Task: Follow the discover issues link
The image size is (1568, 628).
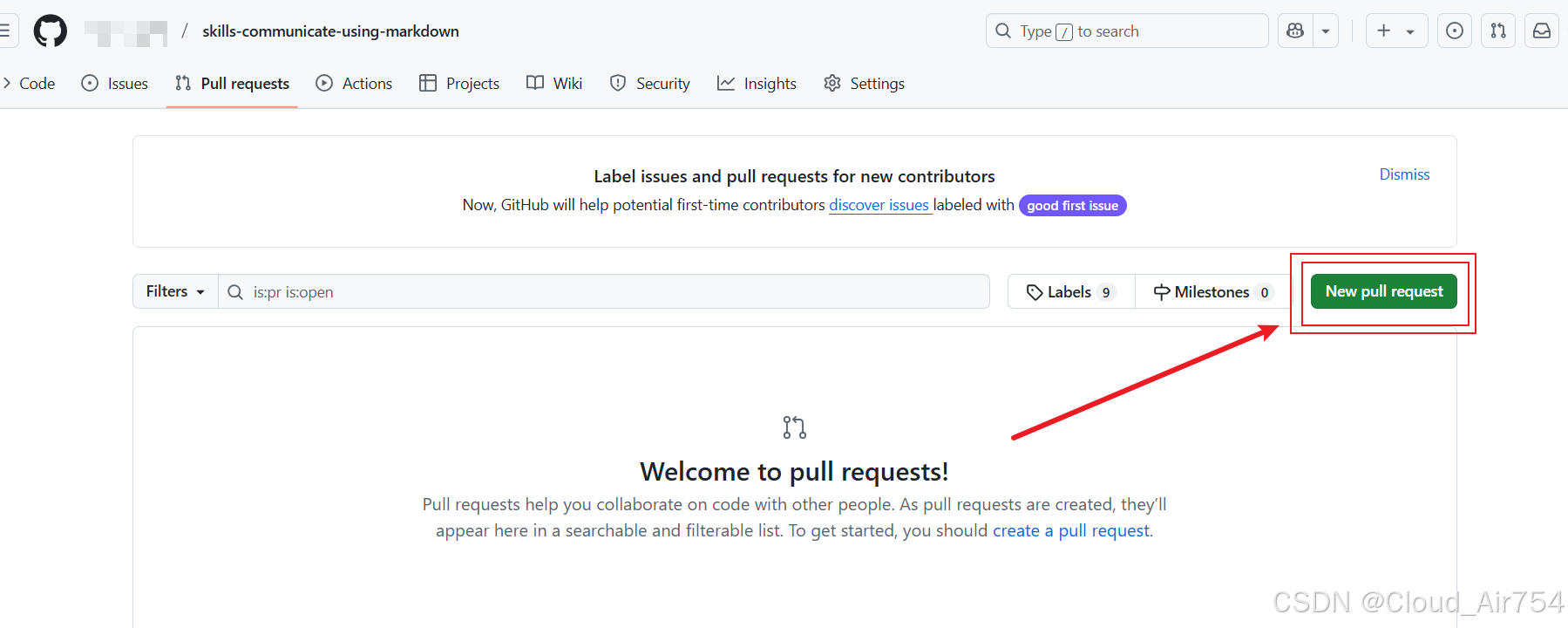Action: click(879, 205)
